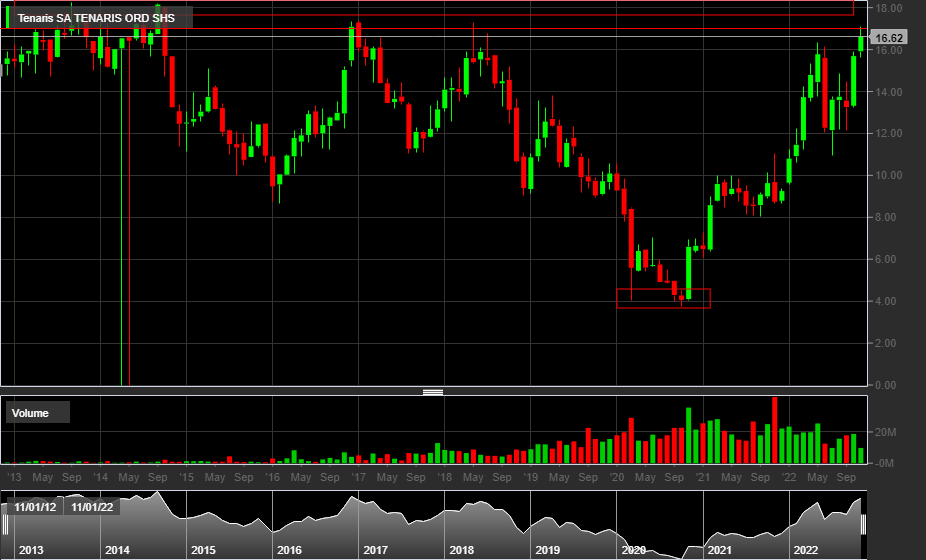Select 2020 in the bottom navigator

[634, 550]
